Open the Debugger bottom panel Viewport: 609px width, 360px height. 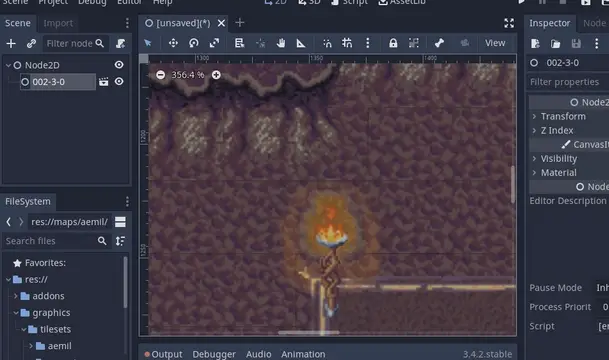214,354
